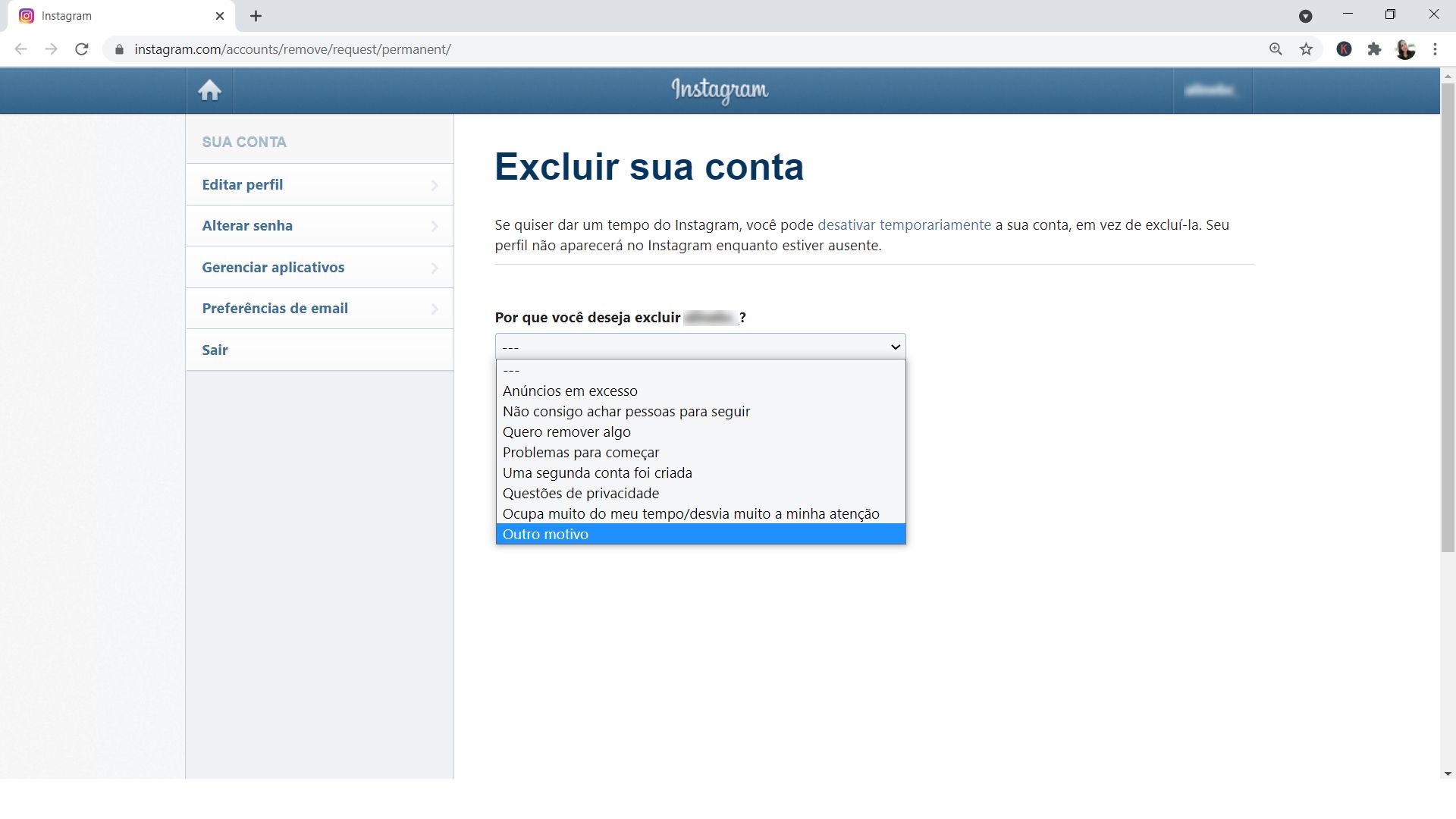The height and width of the screenshot is (819, 1456).
Task: Click the padlock site info icon
Action: click(119, 49)
